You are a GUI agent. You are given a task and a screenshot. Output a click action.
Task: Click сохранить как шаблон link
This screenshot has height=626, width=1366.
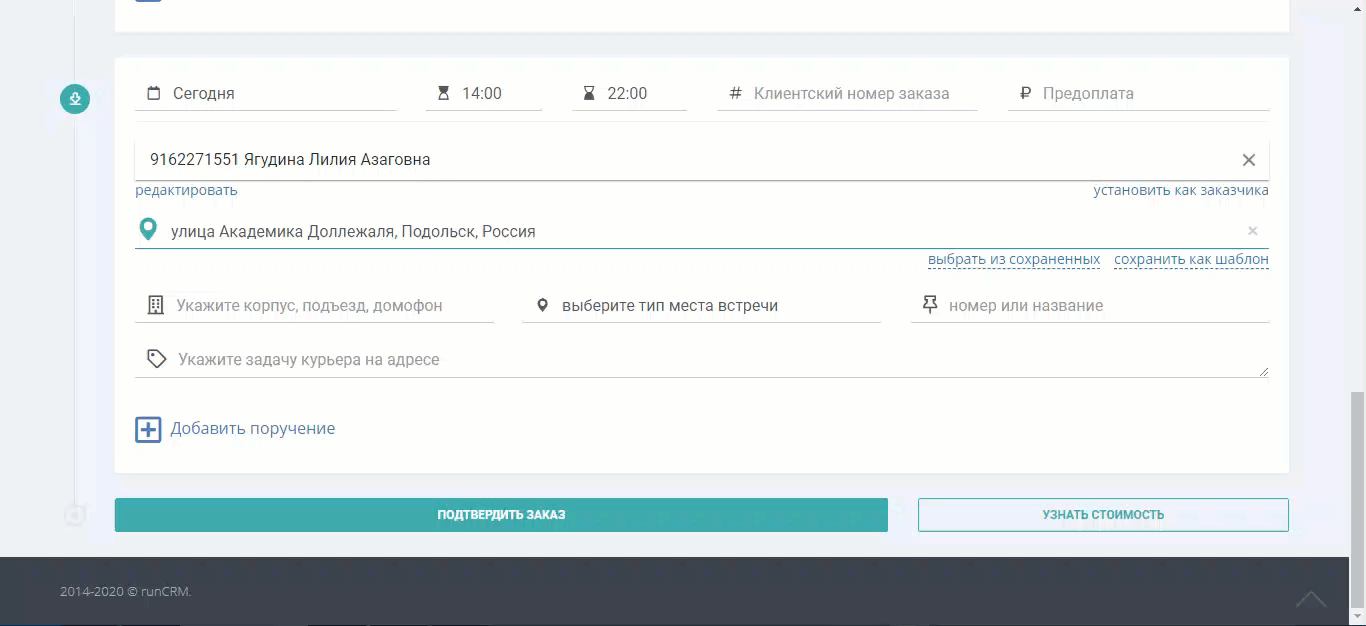(1192, 259)
